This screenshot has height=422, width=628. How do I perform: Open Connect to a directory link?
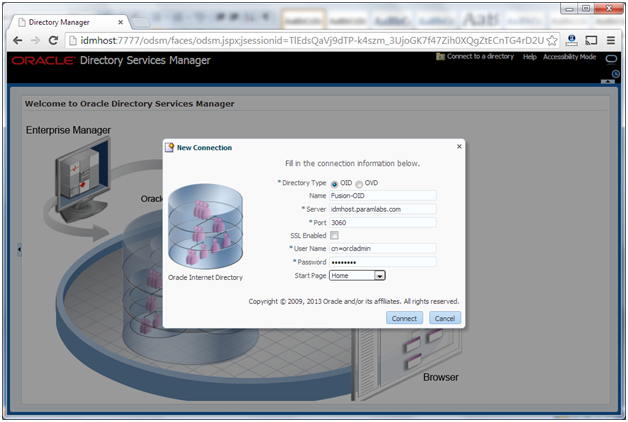click(x=480, y=56)
